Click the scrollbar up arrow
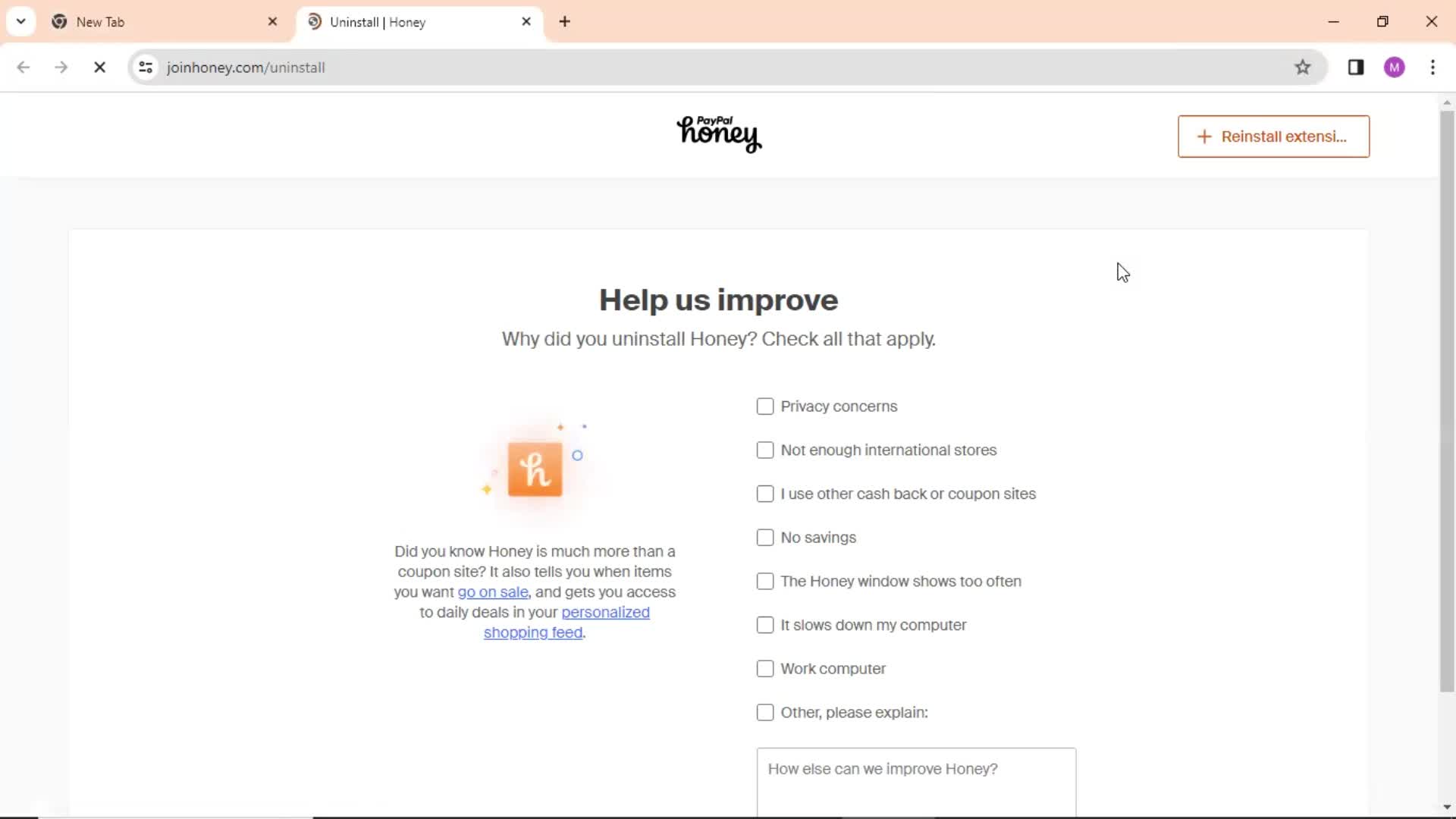The image size is (1456, 819). pyautogui.click(x=1447, y=102)
